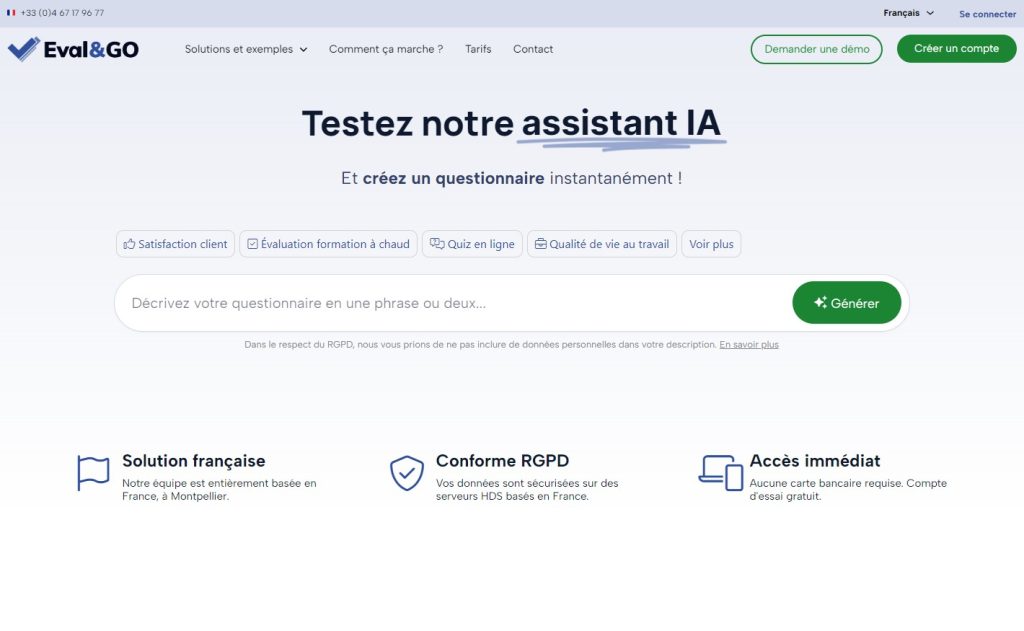This screenshot has height=631, width=1024.
Task: Click the Solution française flag icon
Action: click(x=93, y=472)
